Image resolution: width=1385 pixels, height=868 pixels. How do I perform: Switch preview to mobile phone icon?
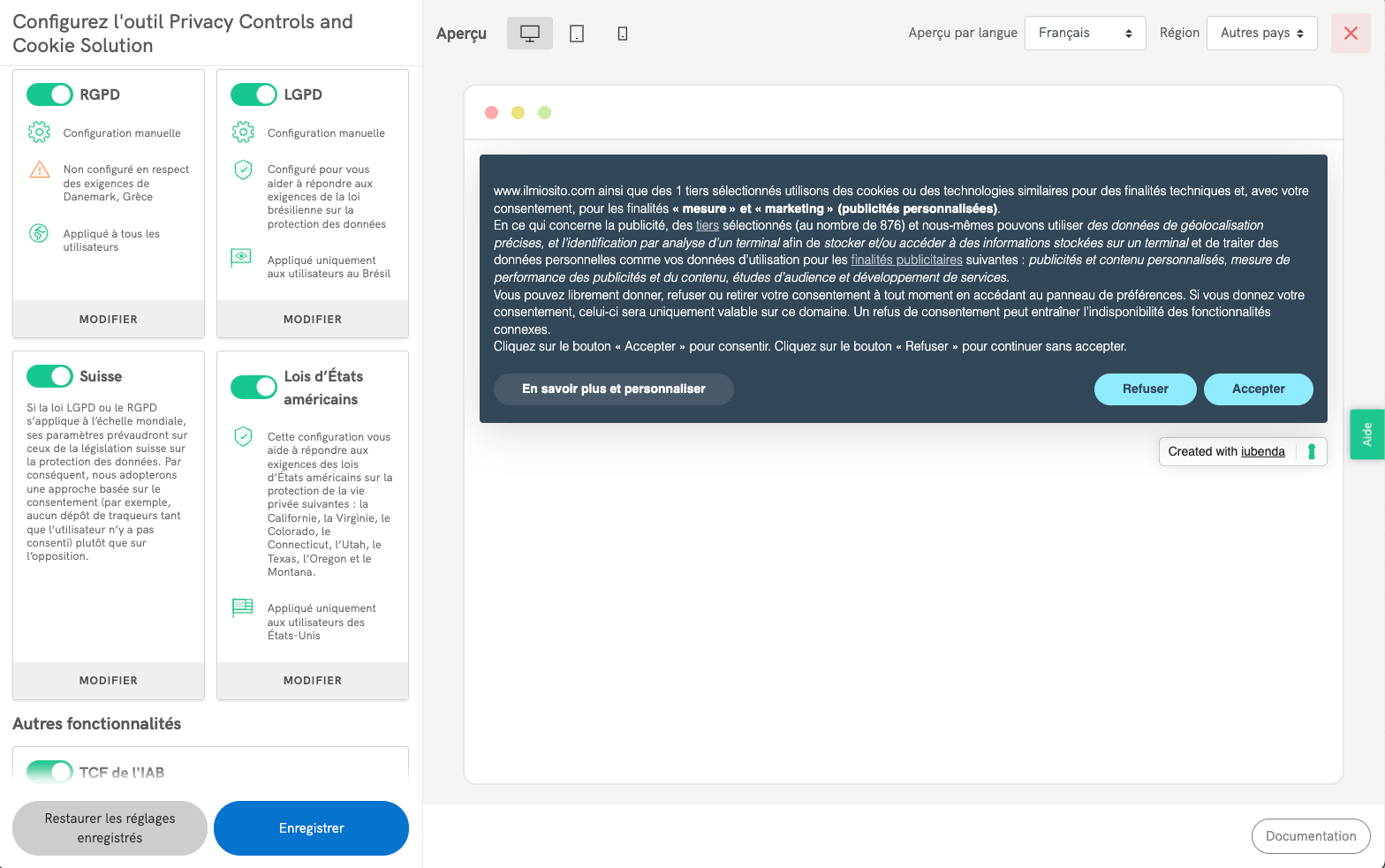(623, 34)
